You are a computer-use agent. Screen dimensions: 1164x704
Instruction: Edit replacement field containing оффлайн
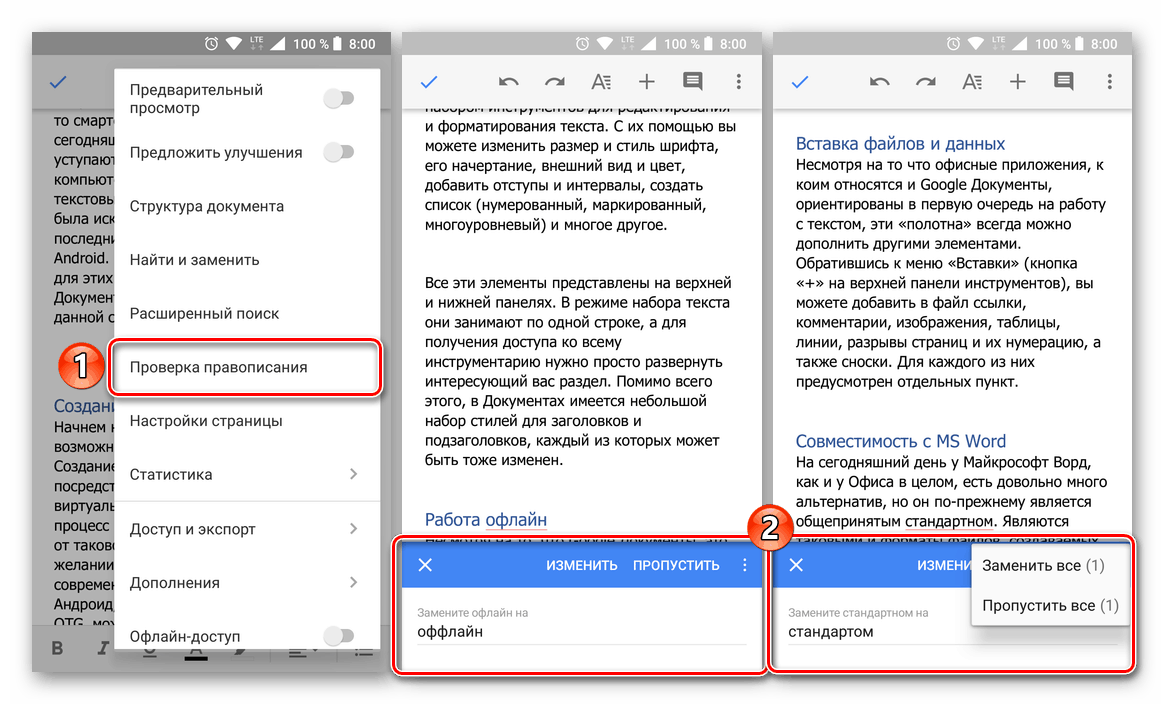point(581,632)
